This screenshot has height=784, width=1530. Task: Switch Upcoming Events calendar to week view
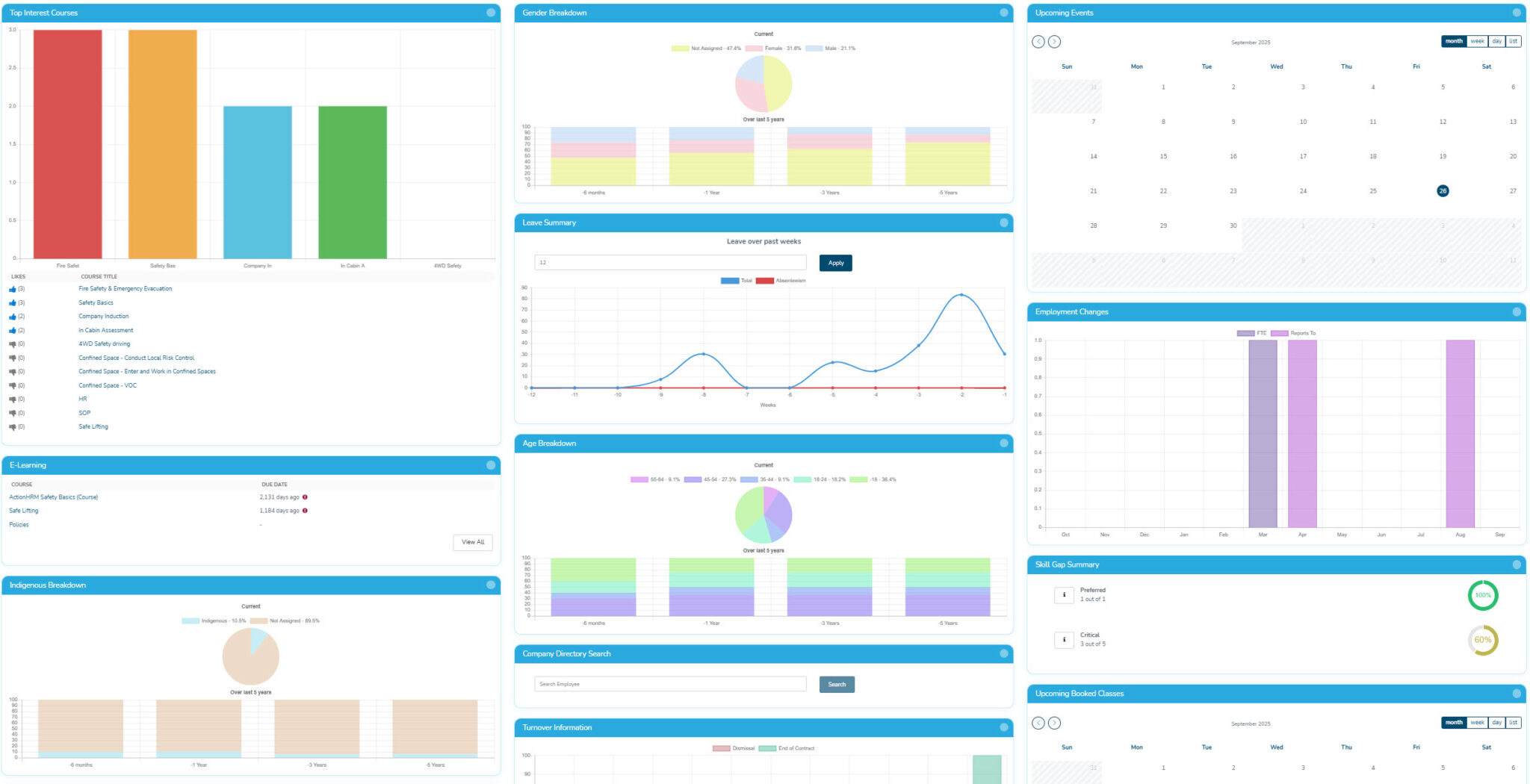click(x=1477, y=42)
